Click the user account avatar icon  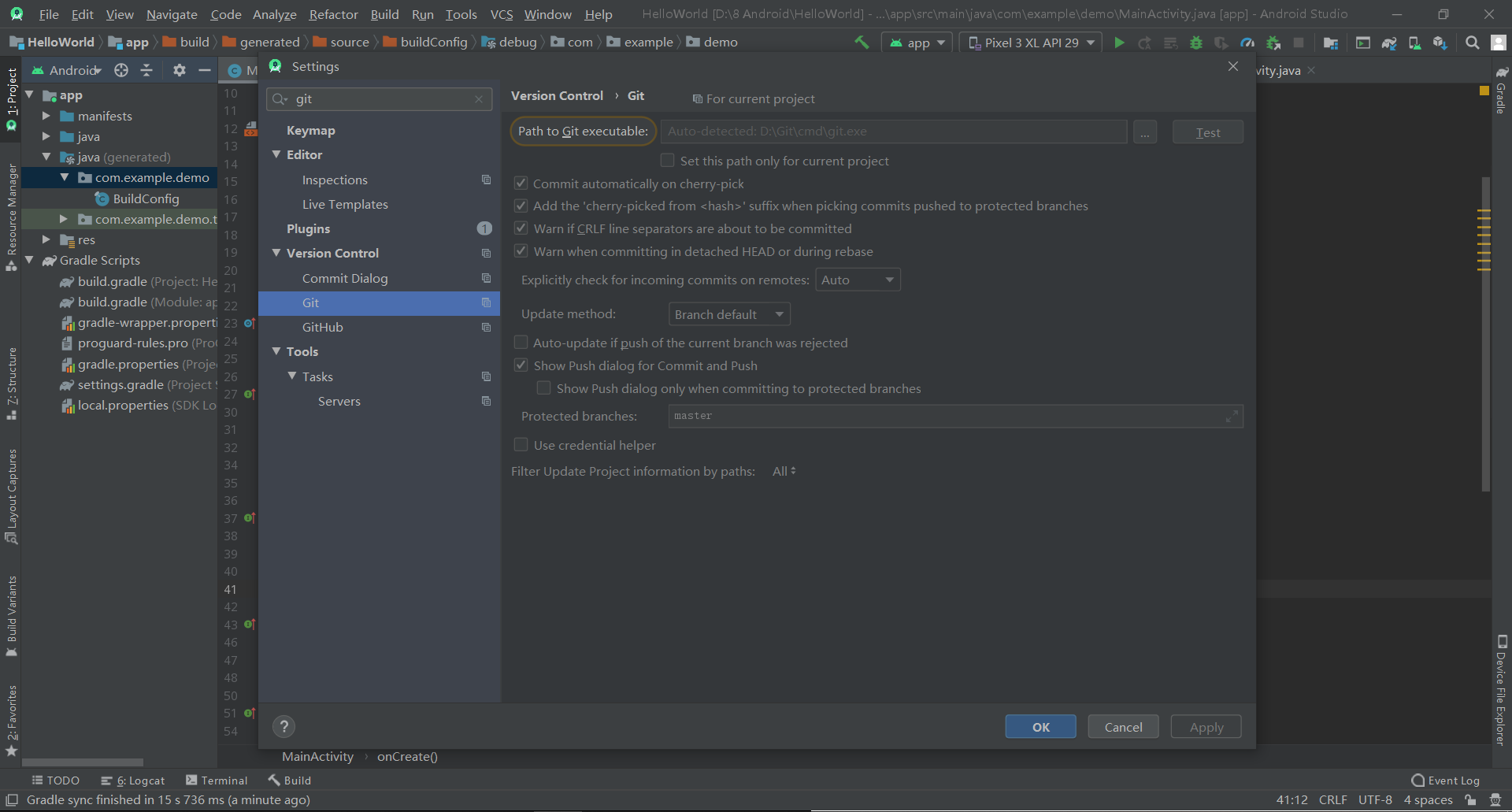tap(1498, 43)
